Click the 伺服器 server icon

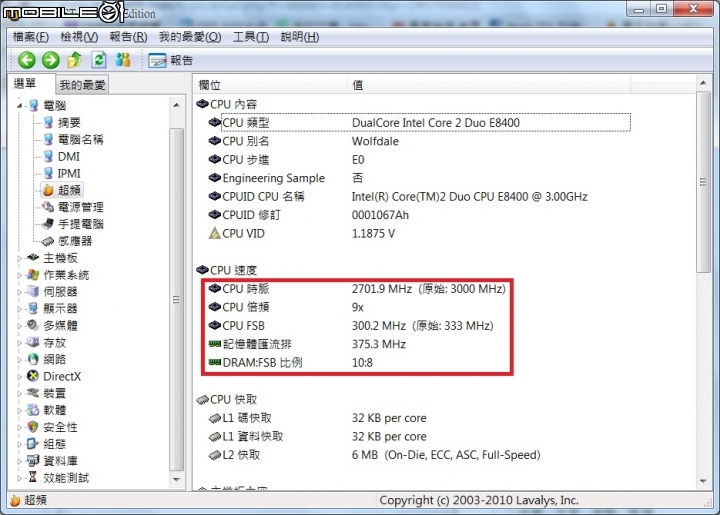[x=33, y=291]
